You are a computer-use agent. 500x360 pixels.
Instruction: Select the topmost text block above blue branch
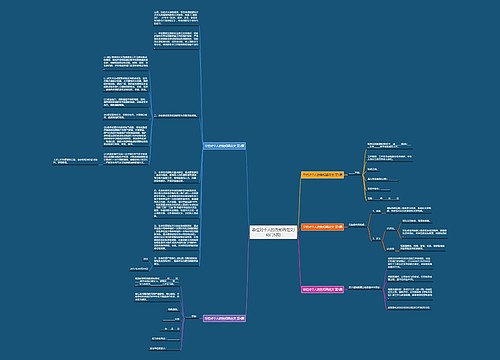tap(176, 18)
